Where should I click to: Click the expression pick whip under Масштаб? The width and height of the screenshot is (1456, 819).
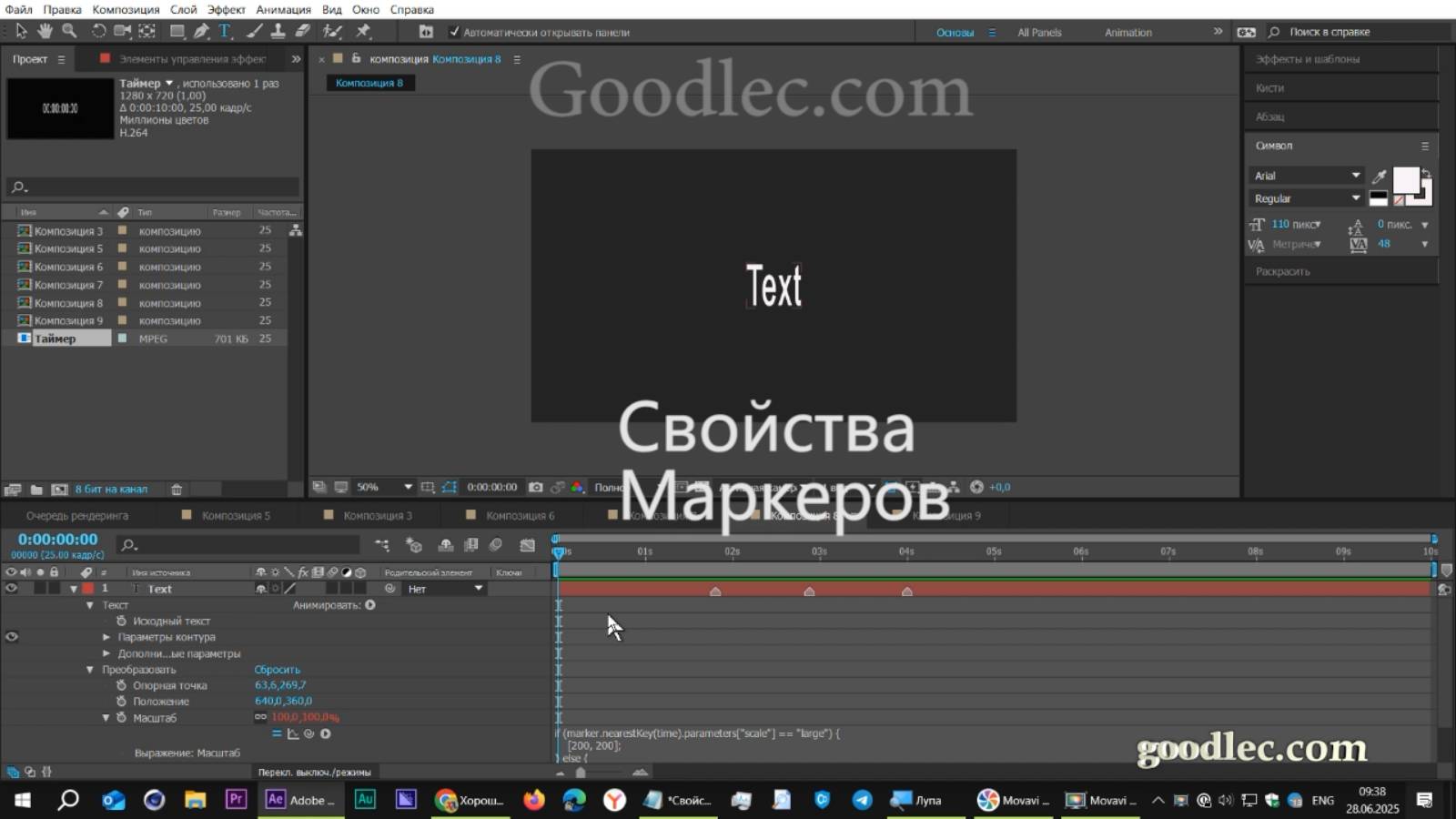pos(309,733)
